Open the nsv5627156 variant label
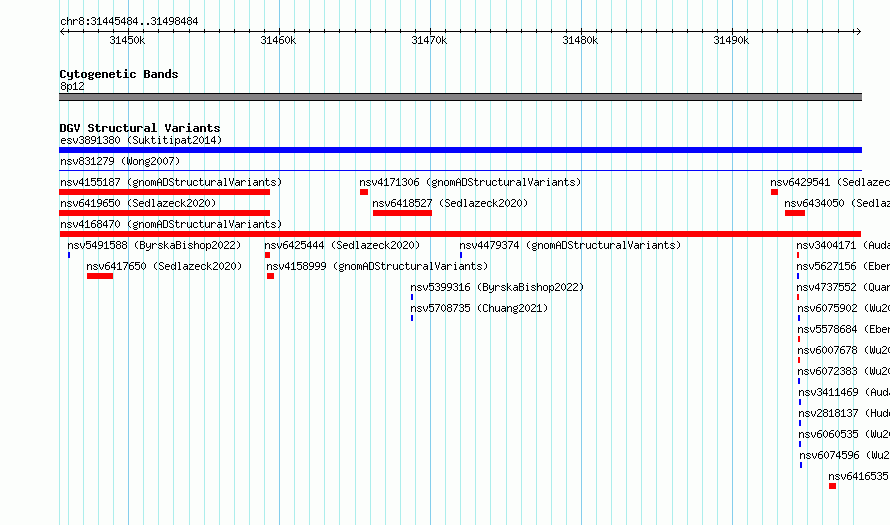 point(843,266)
